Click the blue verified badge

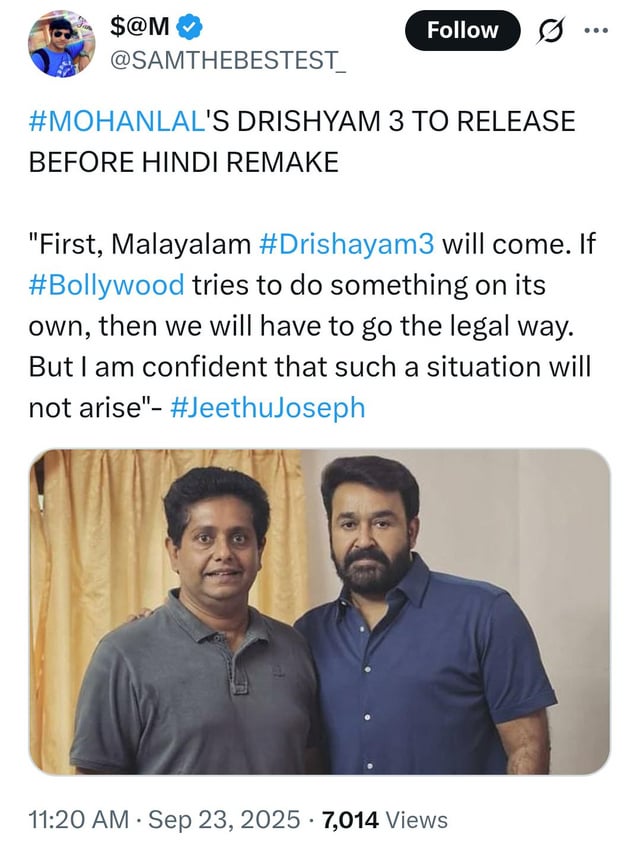(x=191, y=26)
